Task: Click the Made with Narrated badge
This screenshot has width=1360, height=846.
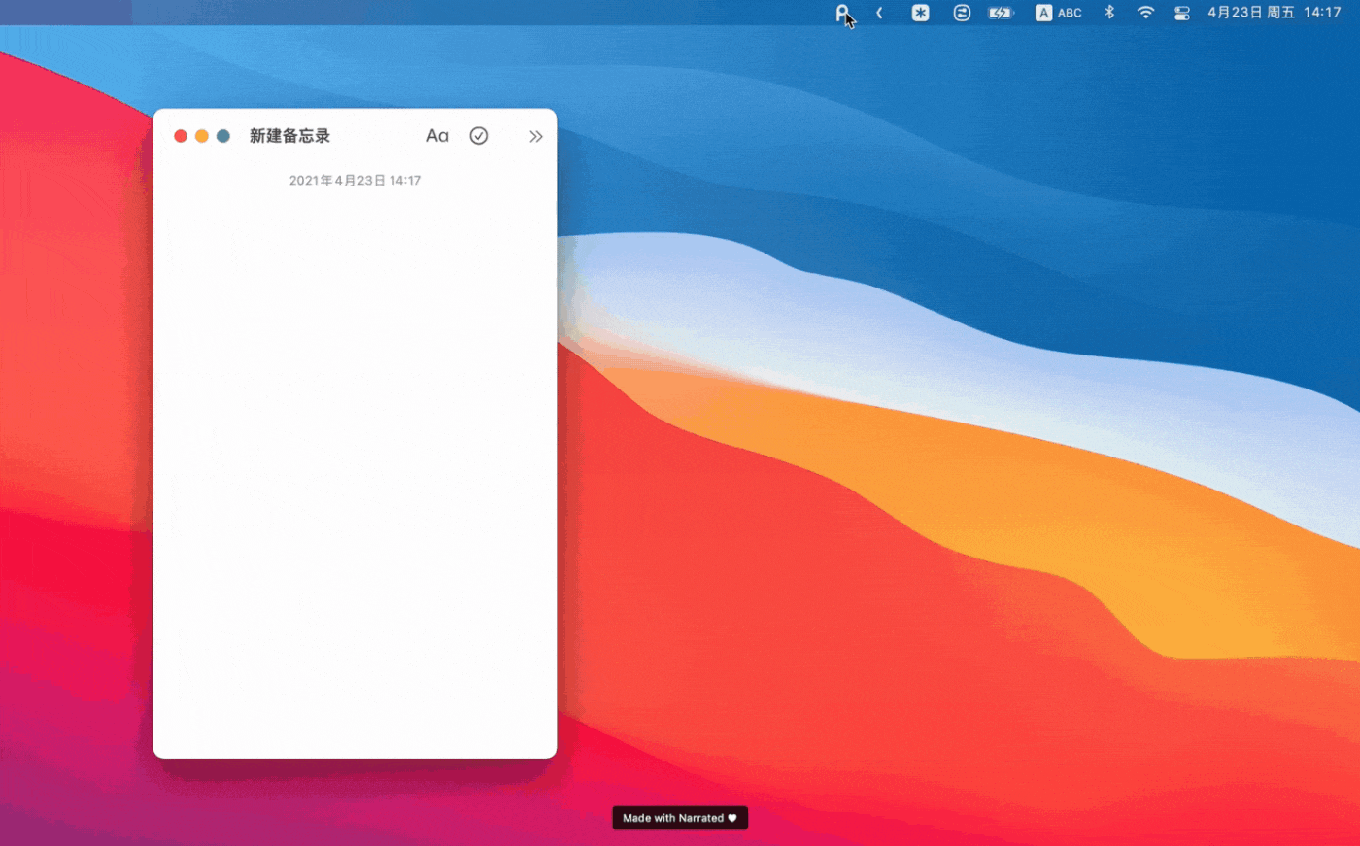Action: tap(680, 817)
